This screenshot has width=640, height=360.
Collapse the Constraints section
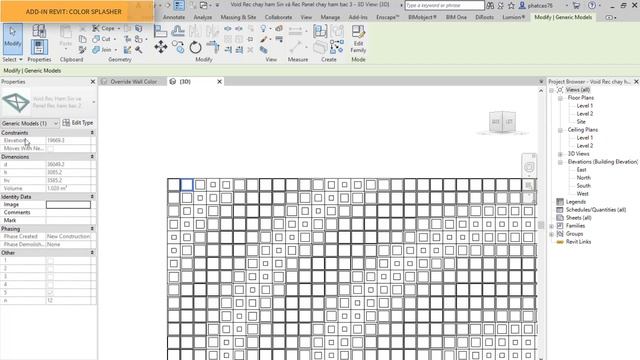[92, 133]
